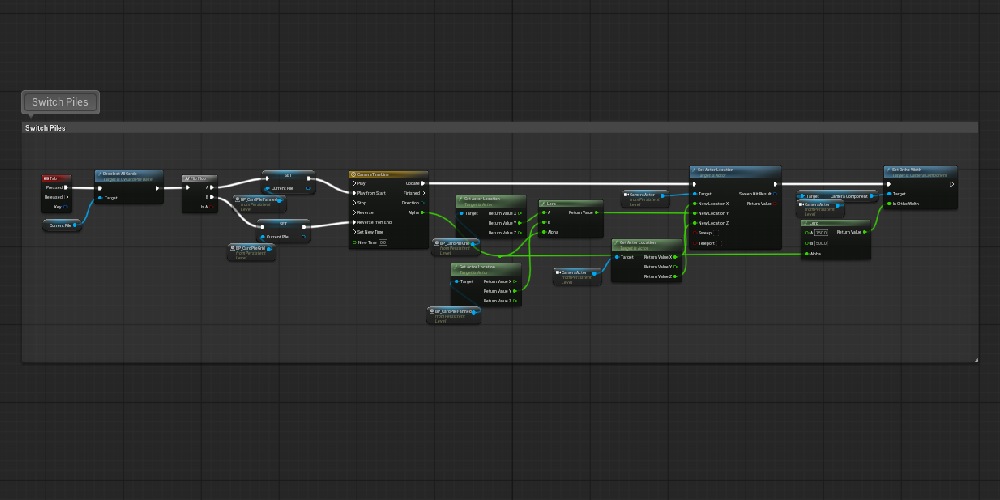Viewport: 1000px width, 500px height.
Task: Click the Pressed exec pin on Tab node
Action: (x=67, y=188)
